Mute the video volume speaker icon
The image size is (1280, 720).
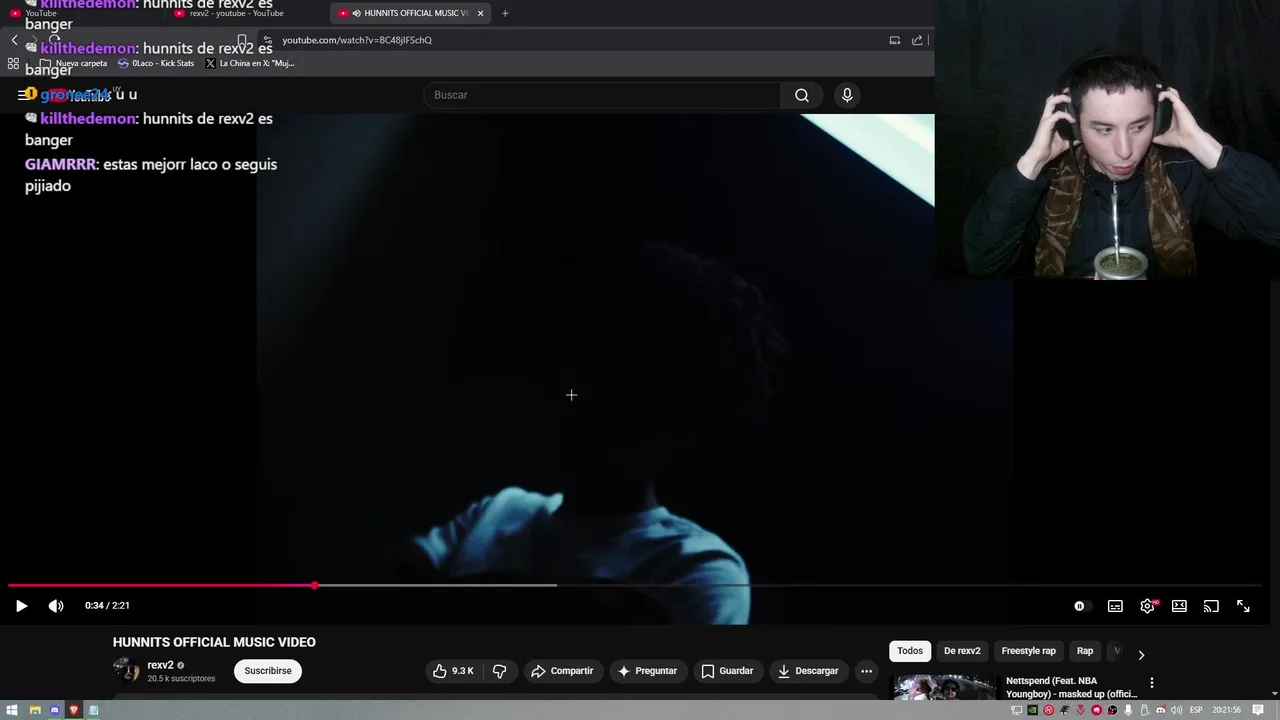[x=56, y=606]
